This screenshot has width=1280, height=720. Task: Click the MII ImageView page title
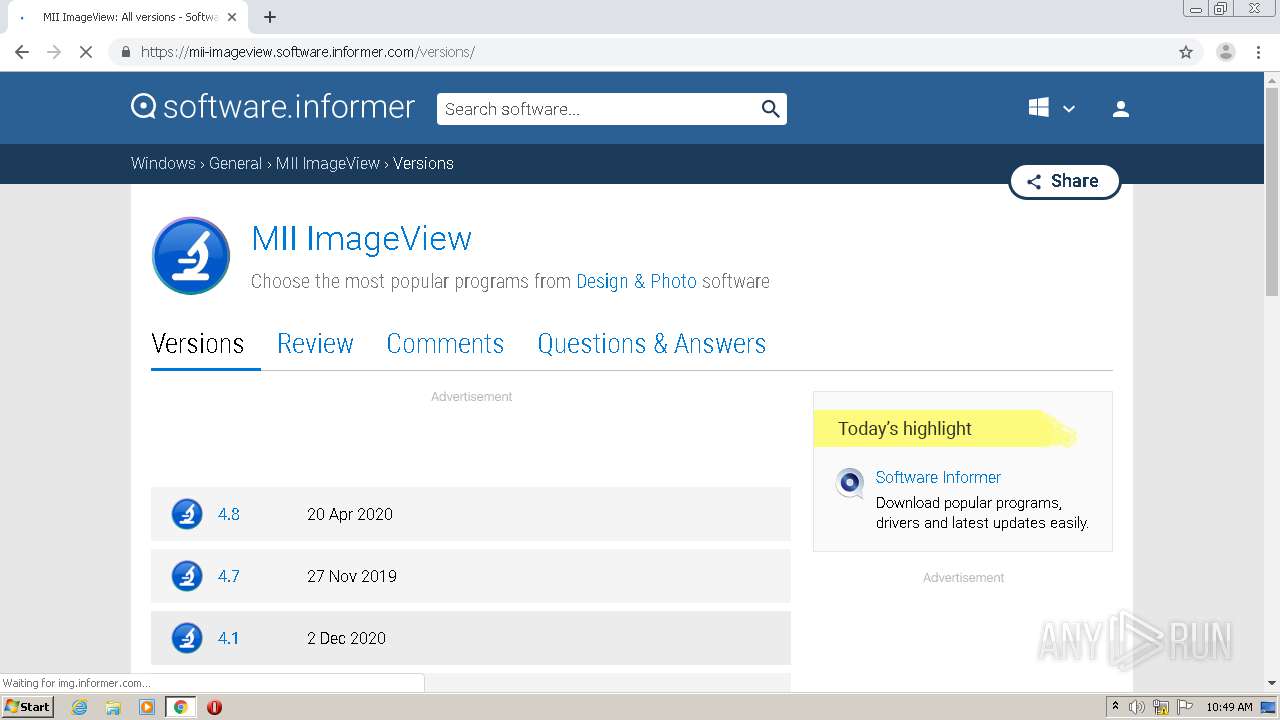(361, 238)
